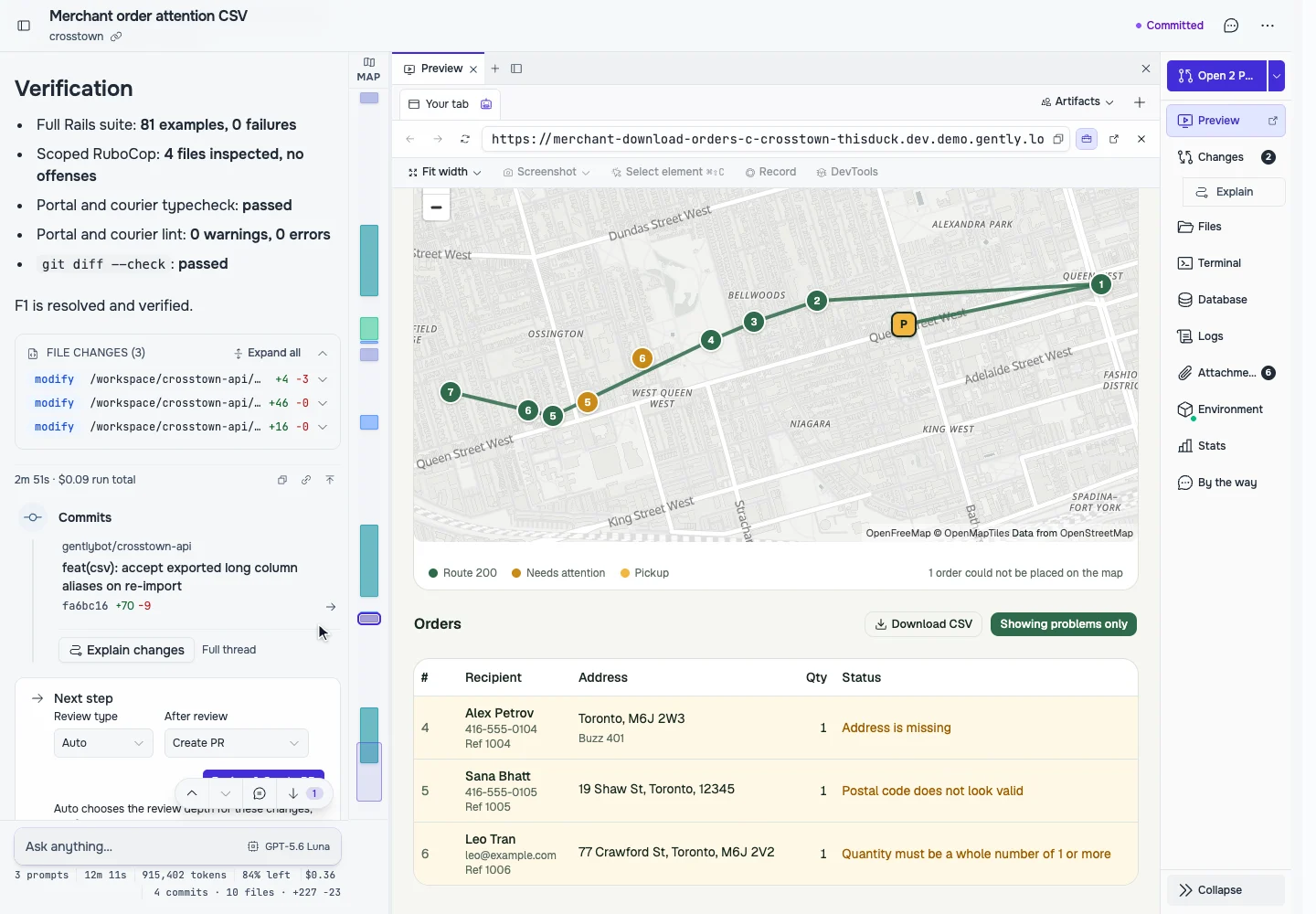Image resolution: width=1316 pixels, height=914 pixels.
Task: Open Terminal in the right sidebar
Action: pyautogui.click(x=1226, y=263)
